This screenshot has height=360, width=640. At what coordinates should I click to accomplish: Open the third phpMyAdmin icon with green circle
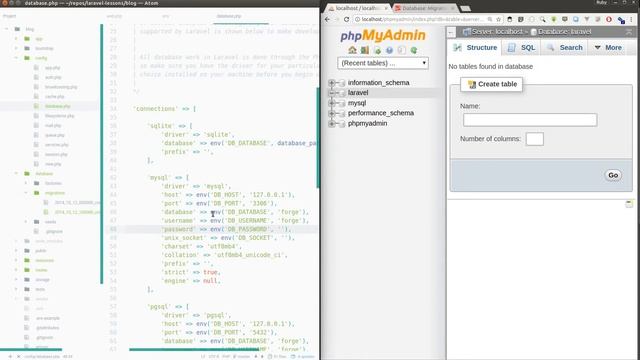[377, 50]
